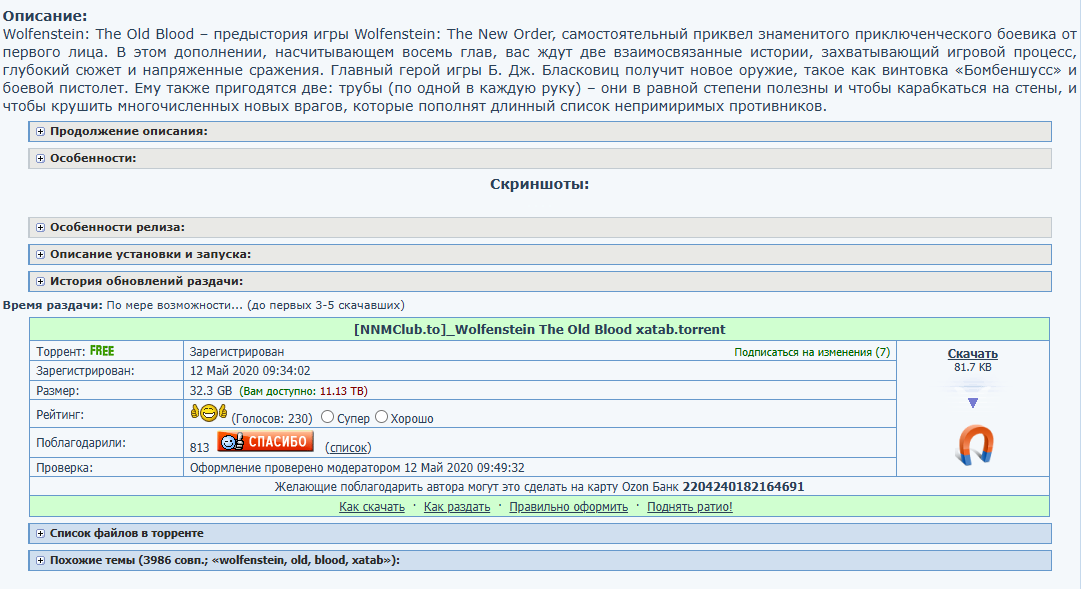Click the Скриншоты heading
The image size is (1085, 589).
(540, 184)
